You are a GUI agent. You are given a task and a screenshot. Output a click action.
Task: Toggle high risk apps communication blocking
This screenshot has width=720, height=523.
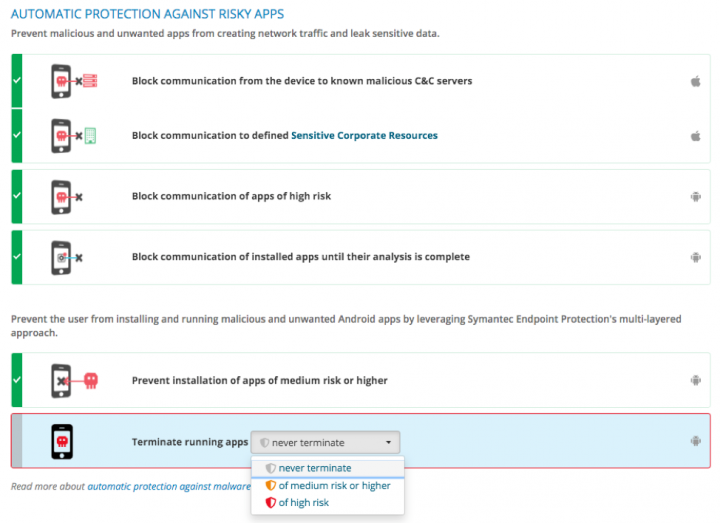pyautogui.click(x=16, y=196)
